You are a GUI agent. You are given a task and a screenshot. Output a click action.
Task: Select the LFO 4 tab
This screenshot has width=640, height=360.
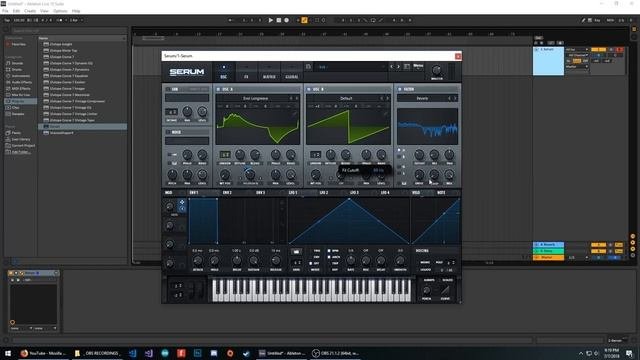385,193
